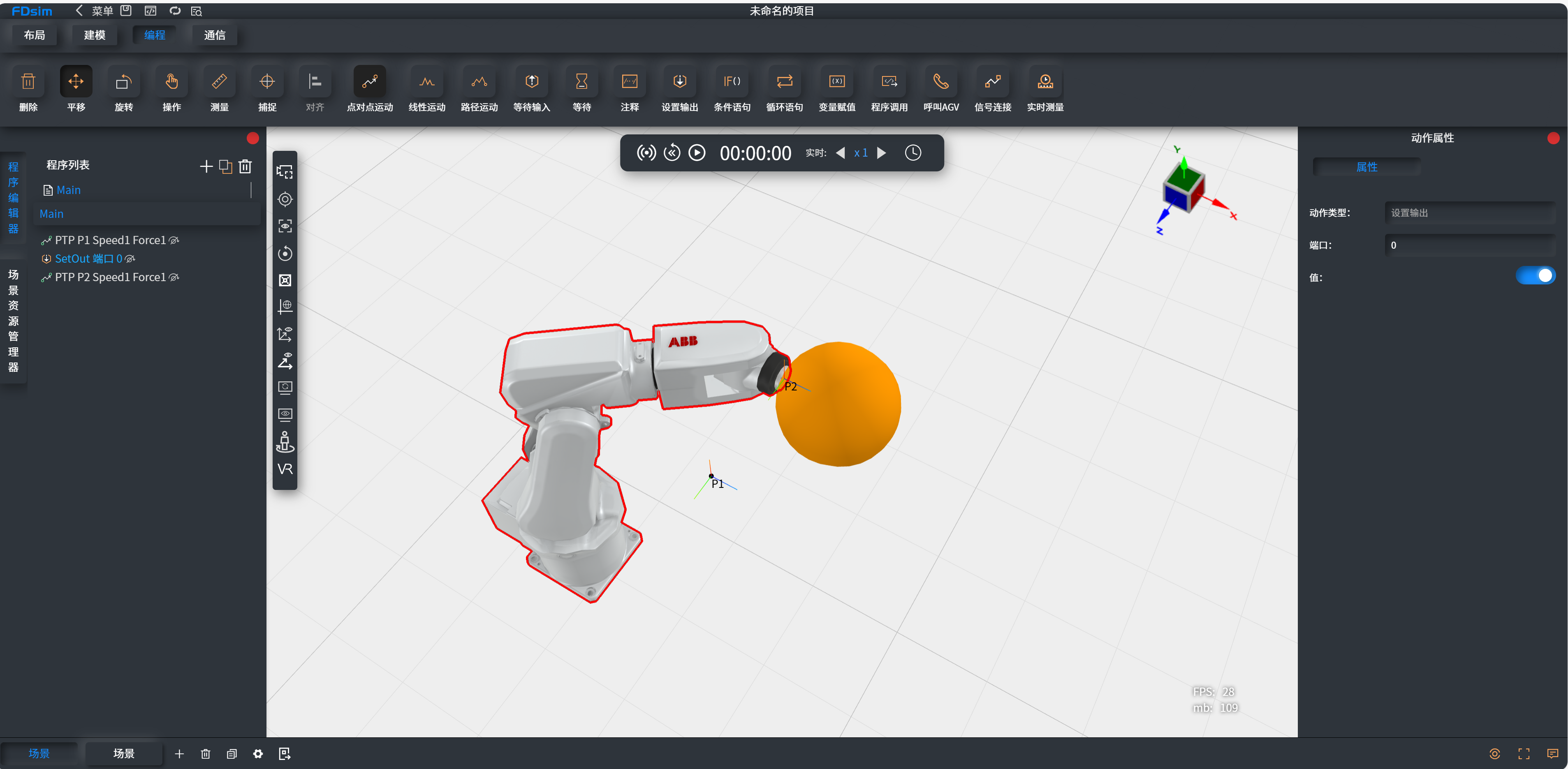Toggle the 值 output value switch

pyautogui.click(x=1535, y=276)
